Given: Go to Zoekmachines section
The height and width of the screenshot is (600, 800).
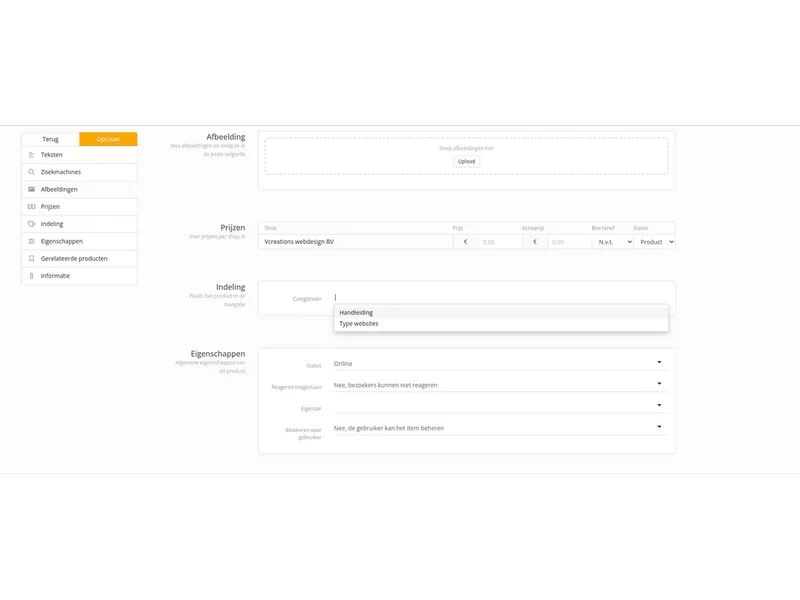Looking at the screenshot, I should [80, 172].
